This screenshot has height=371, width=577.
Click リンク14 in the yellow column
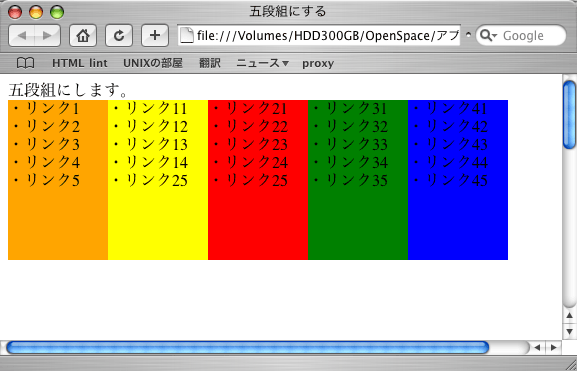click(157, 162)
